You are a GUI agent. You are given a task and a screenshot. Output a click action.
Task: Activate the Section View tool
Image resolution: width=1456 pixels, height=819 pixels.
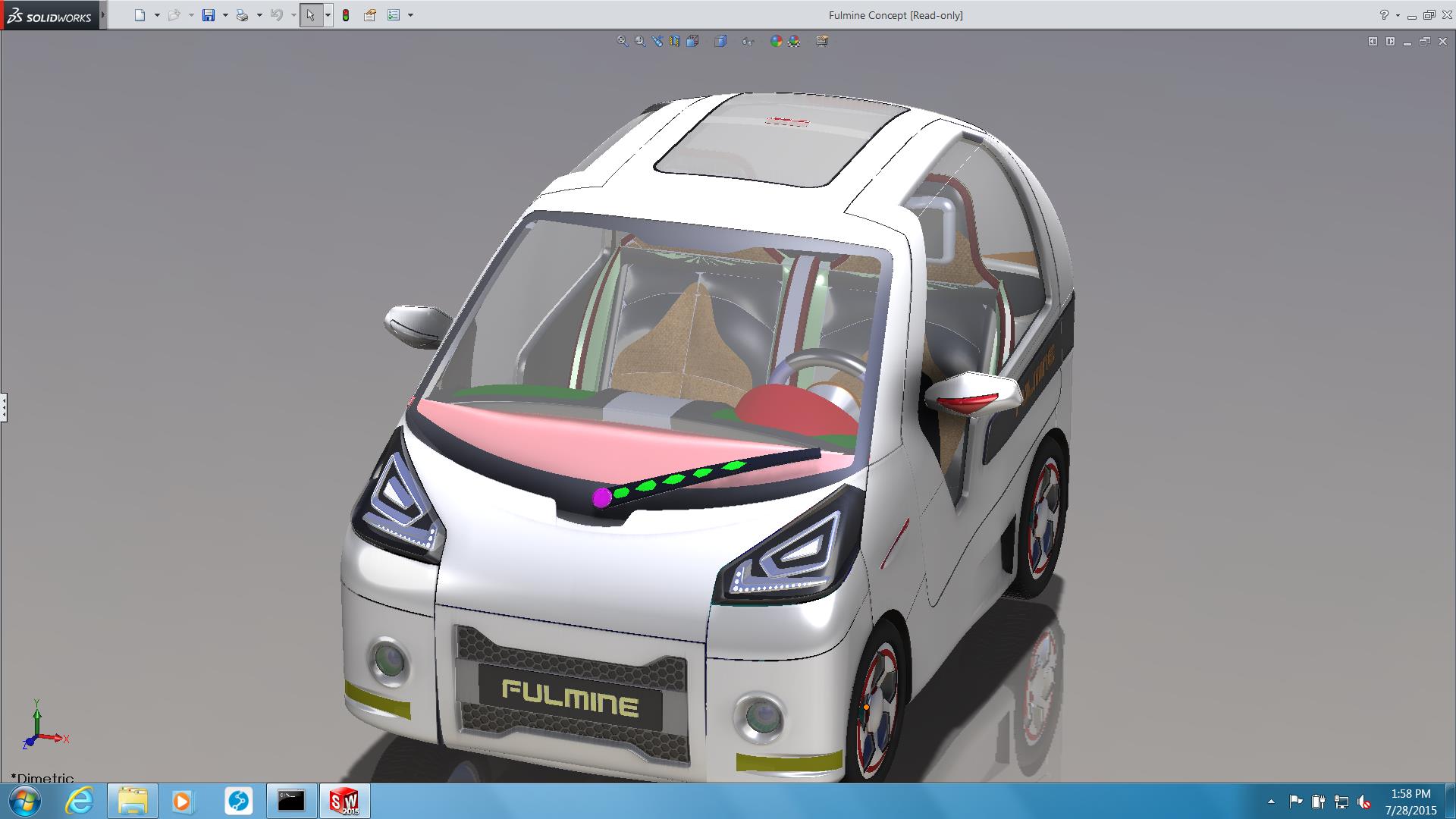[x=674, y=41]
